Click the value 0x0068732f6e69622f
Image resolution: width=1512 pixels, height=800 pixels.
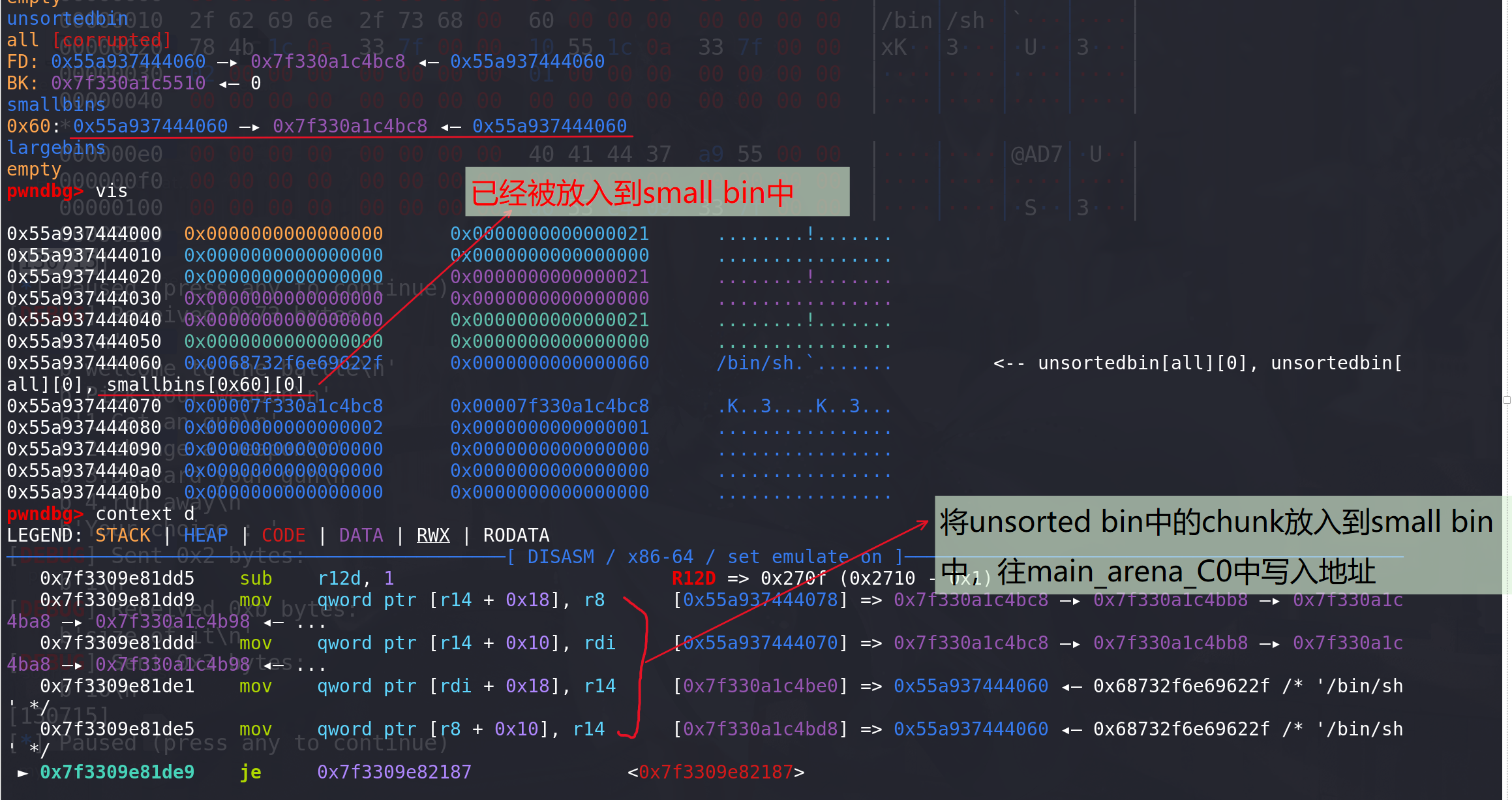tap(284, 363)
